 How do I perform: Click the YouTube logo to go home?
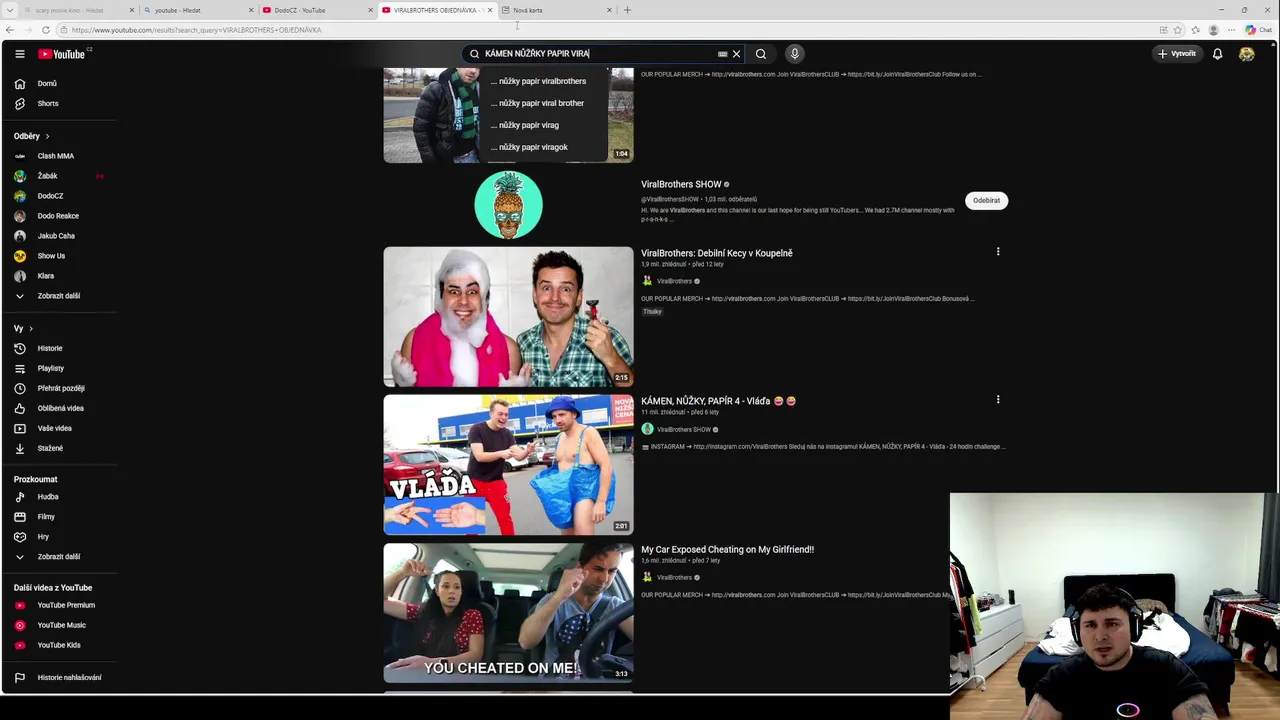(62, 54)
